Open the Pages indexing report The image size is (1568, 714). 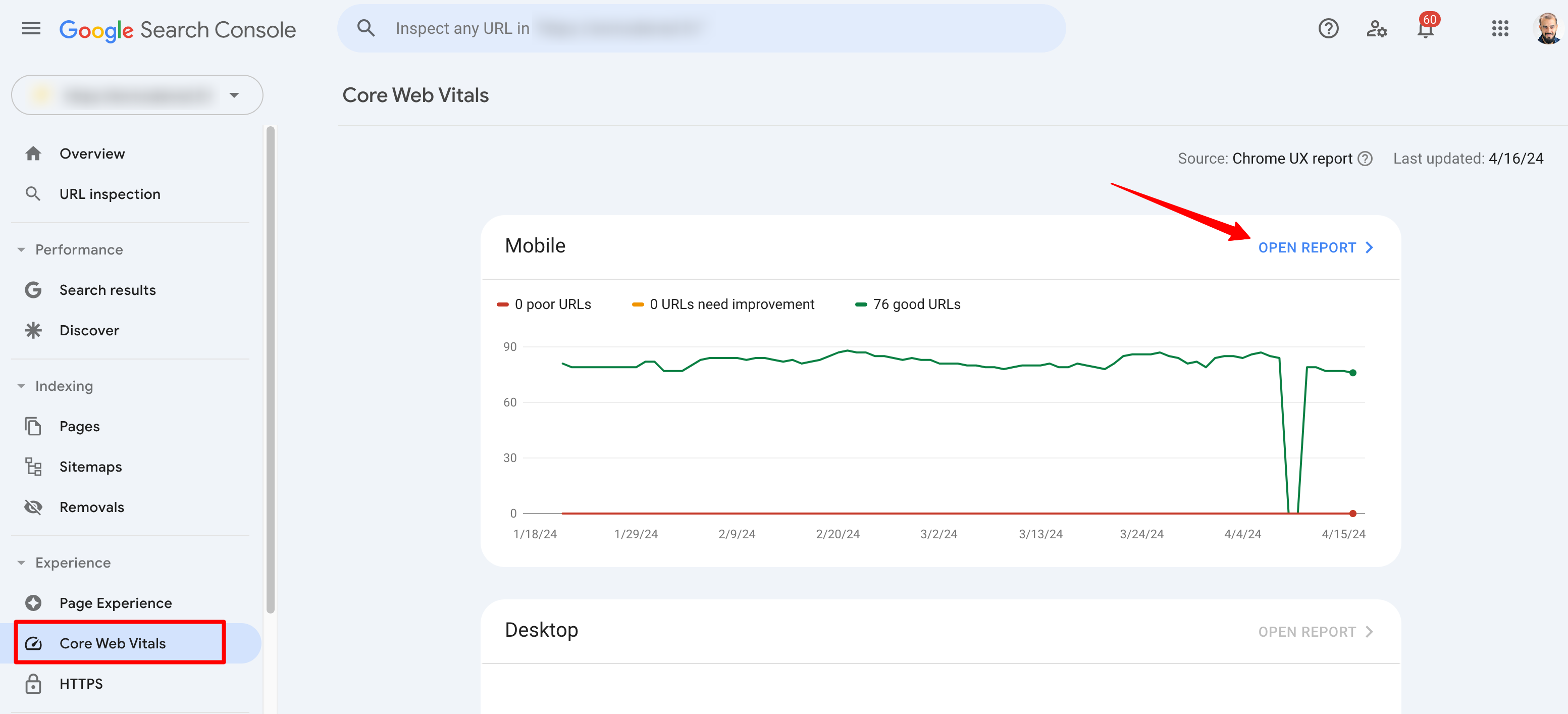(80, 426)
